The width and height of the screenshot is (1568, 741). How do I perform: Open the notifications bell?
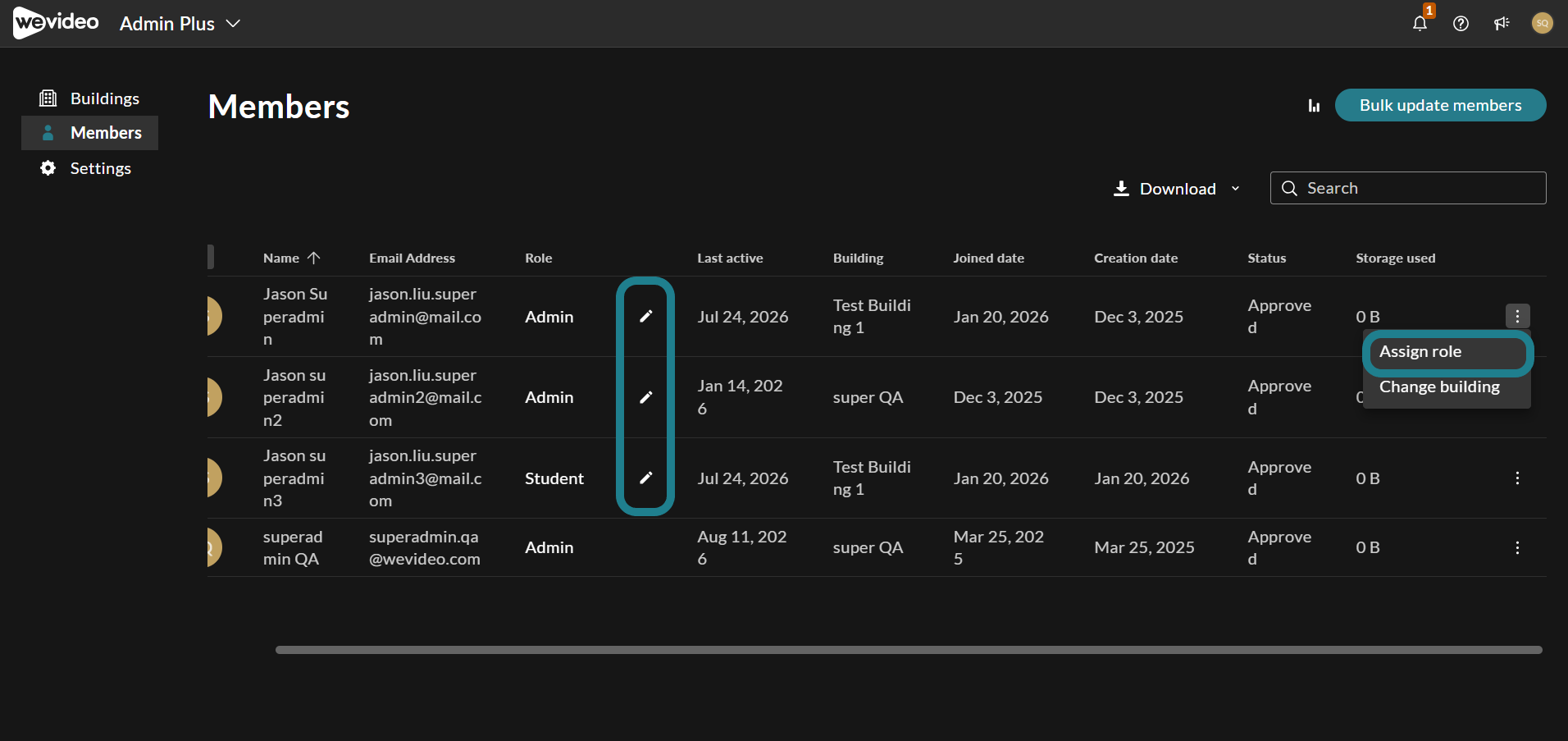(1420, 23)
